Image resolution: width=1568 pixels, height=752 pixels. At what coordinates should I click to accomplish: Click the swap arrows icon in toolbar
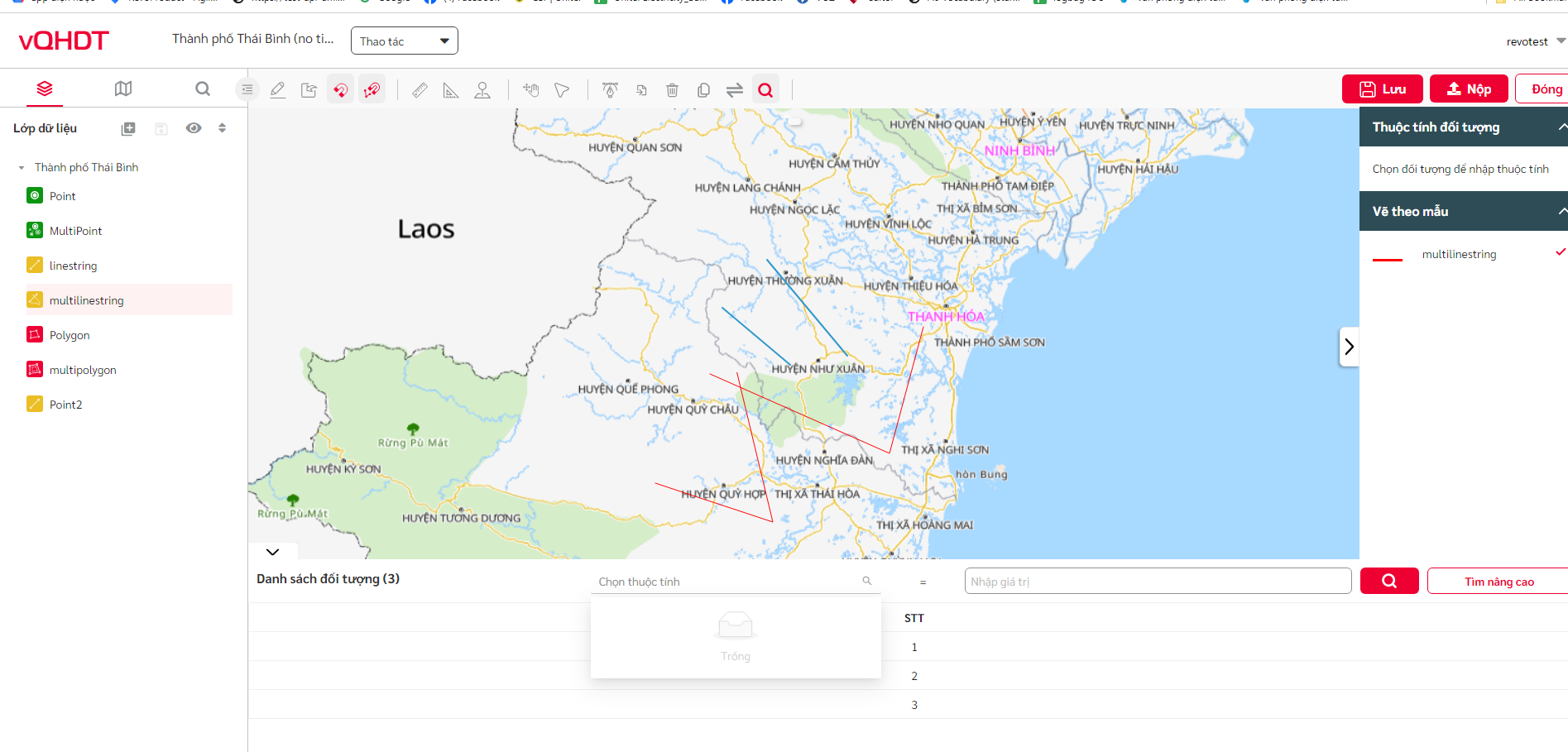[734, 90]
